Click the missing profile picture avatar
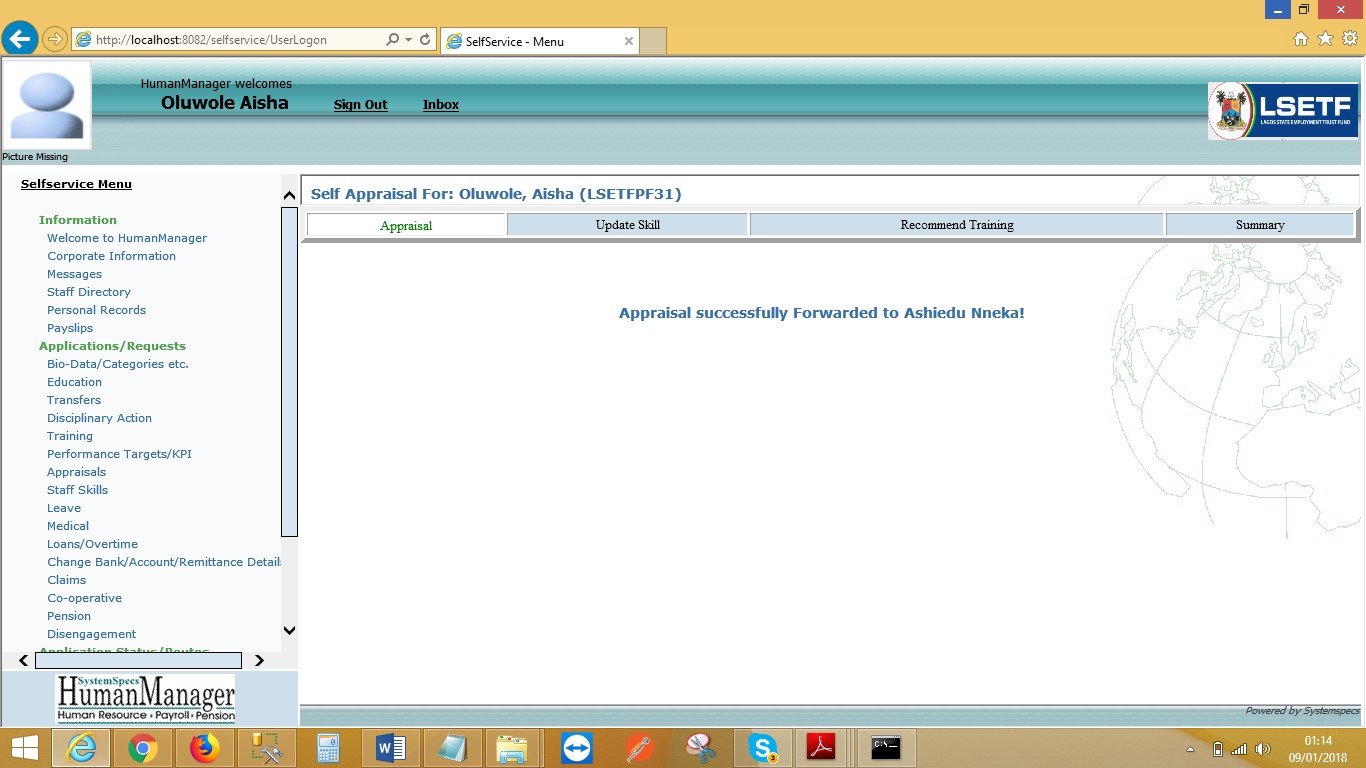Screen dimensions: 1366x768 (47, 105)
